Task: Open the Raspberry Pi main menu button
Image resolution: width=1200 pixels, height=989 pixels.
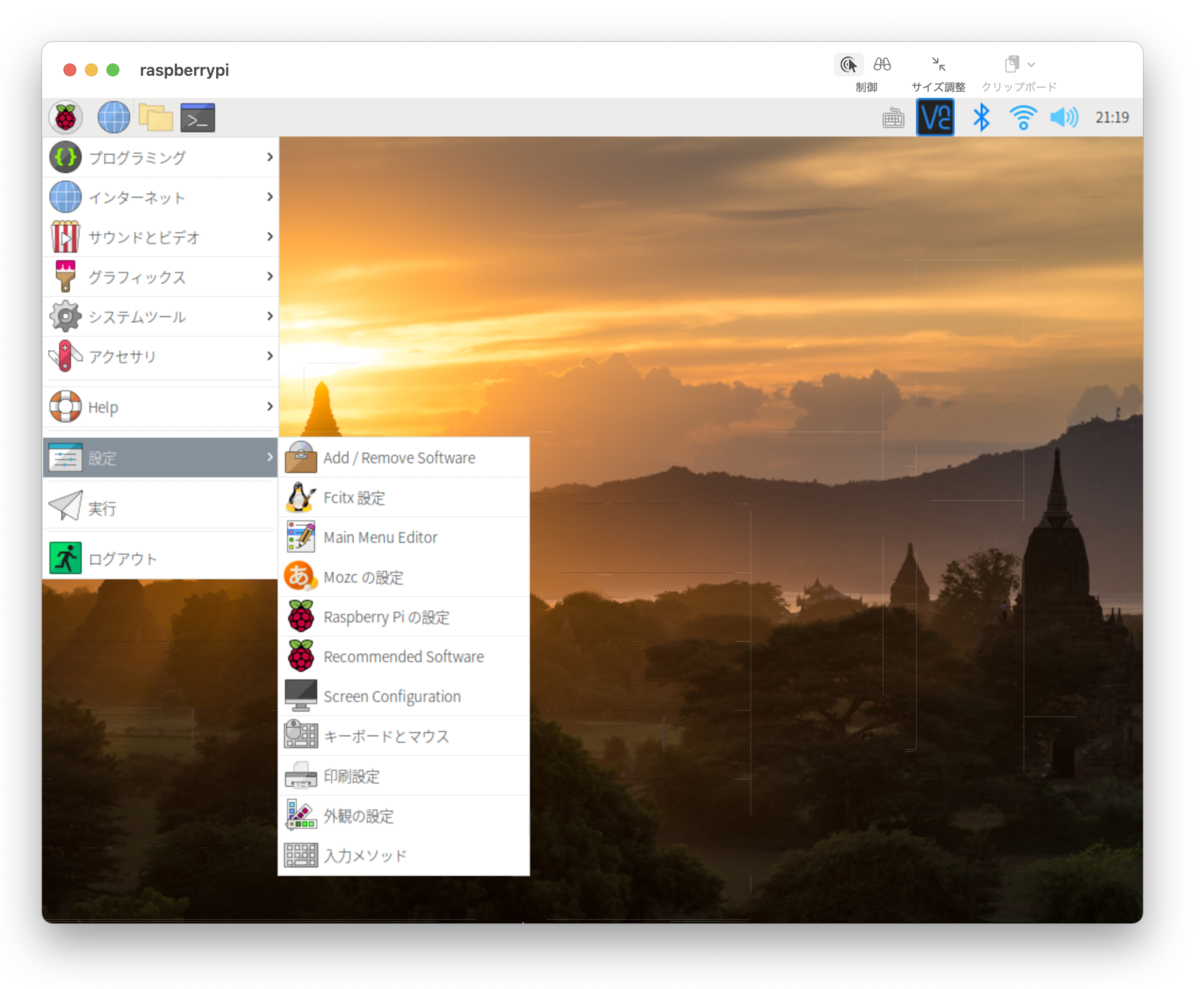Action: tap(65, 117)
